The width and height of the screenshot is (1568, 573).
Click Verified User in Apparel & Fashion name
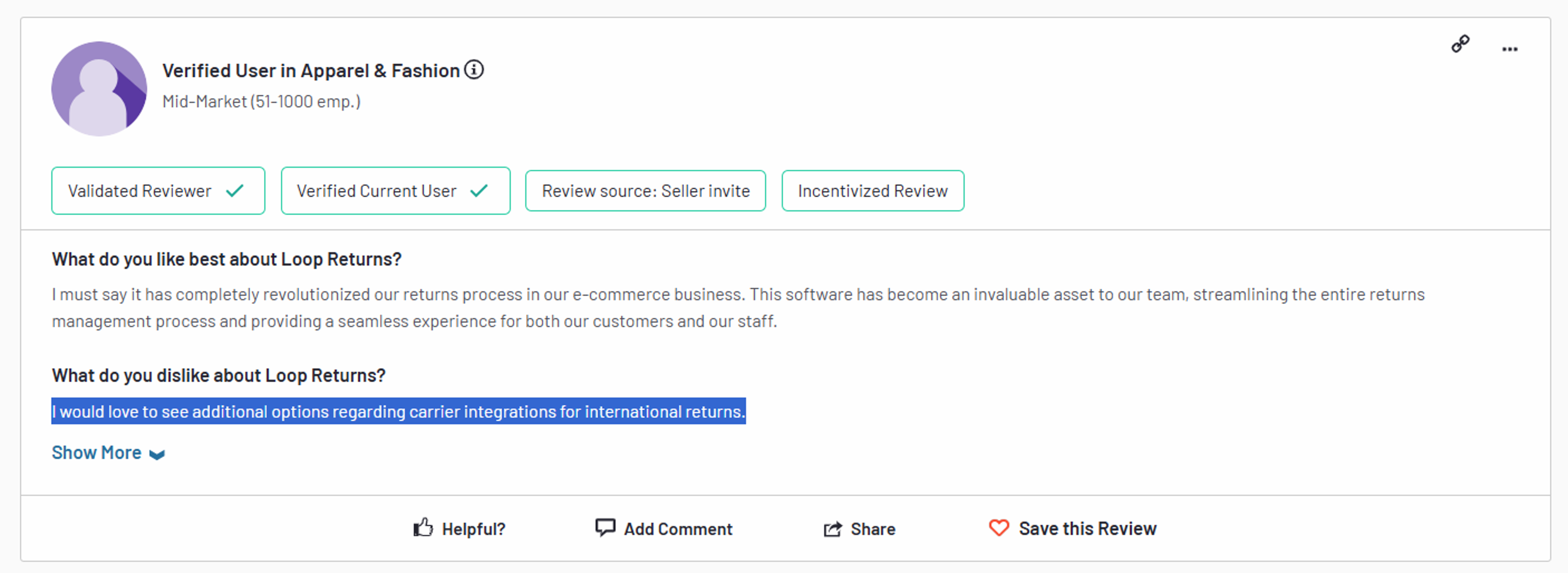pyautogui.click(x=311, y=71)
